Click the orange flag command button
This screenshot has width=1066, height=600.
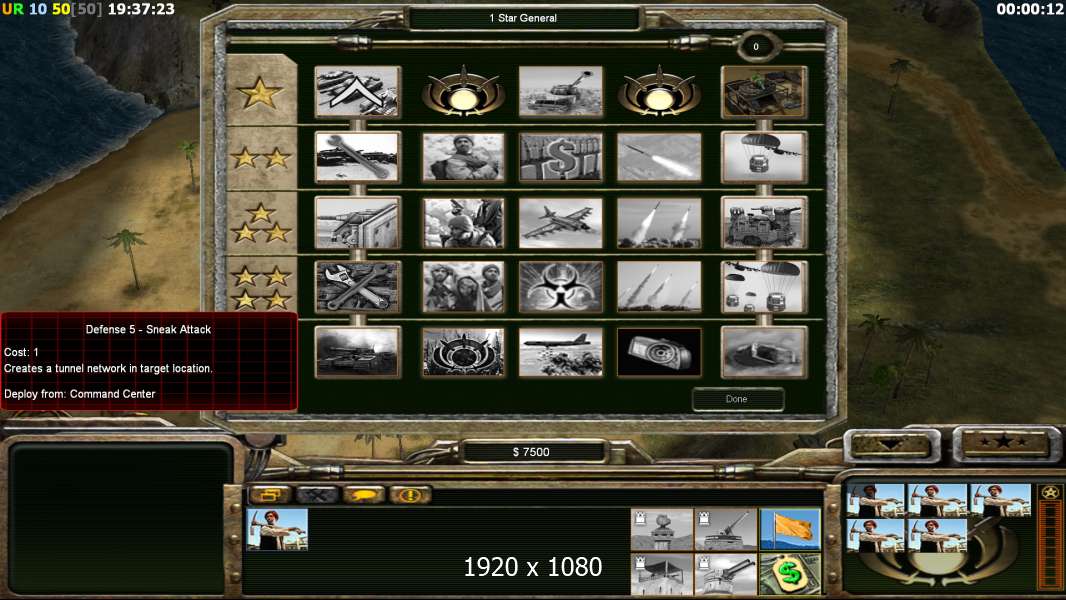click(790, 529)
